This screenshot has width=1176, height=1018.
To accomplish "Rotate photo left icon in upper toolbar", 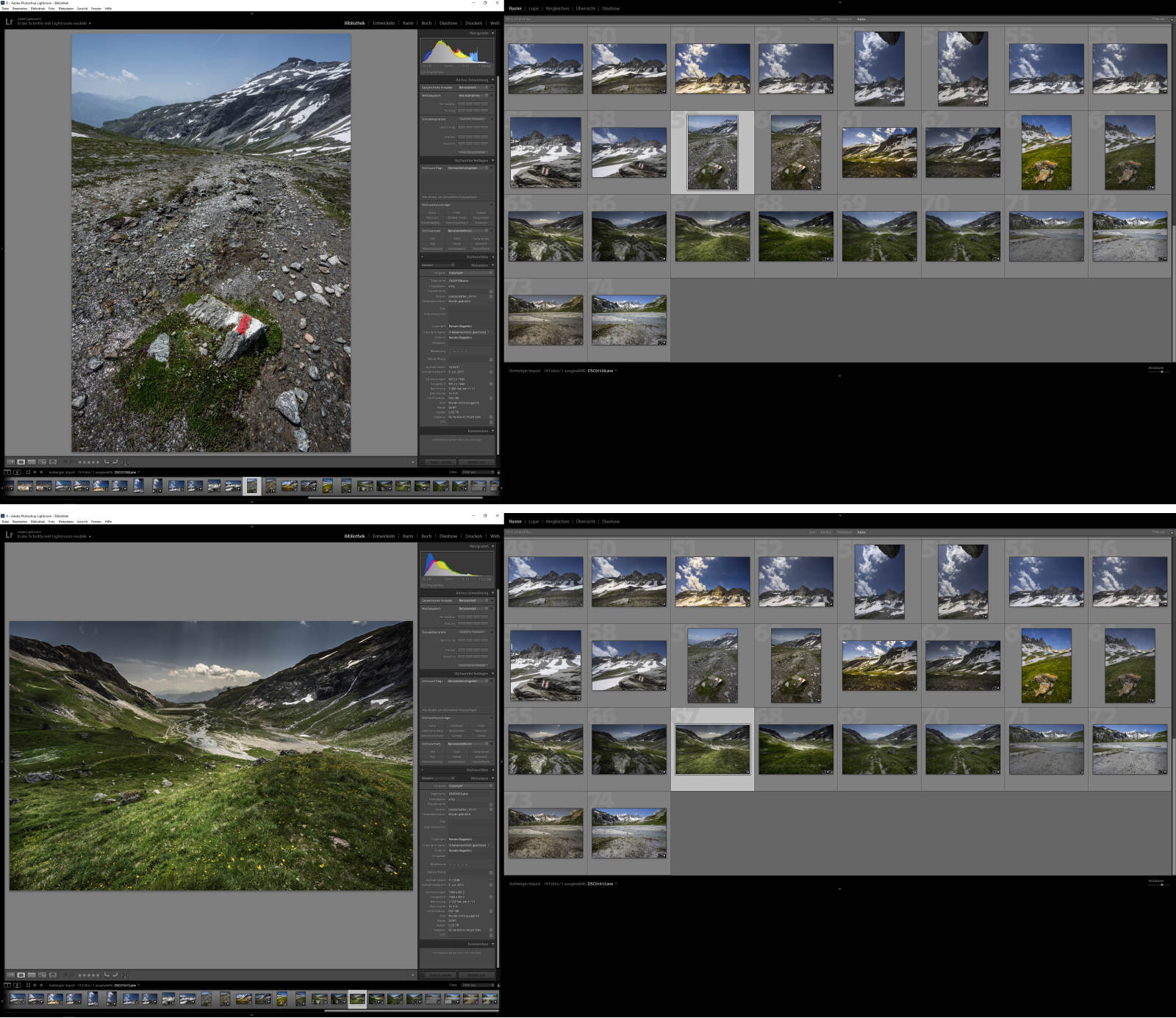I will [107, 462].
